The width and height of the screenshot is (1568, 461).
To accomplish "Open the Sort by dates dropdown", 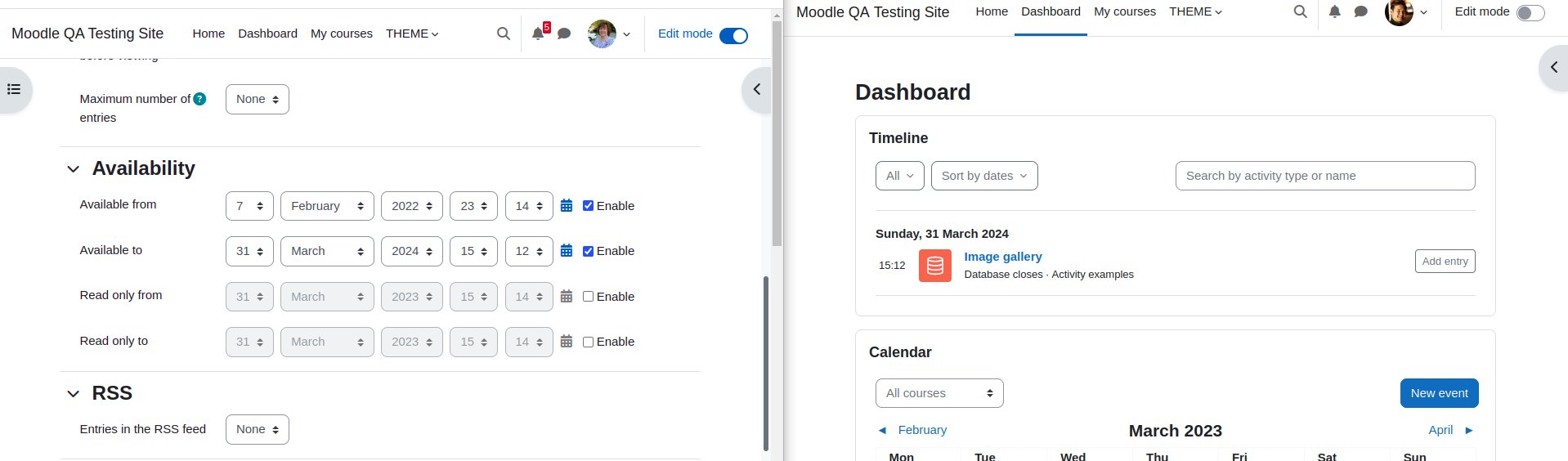I will pyautogui.click(x=984, y=176).
